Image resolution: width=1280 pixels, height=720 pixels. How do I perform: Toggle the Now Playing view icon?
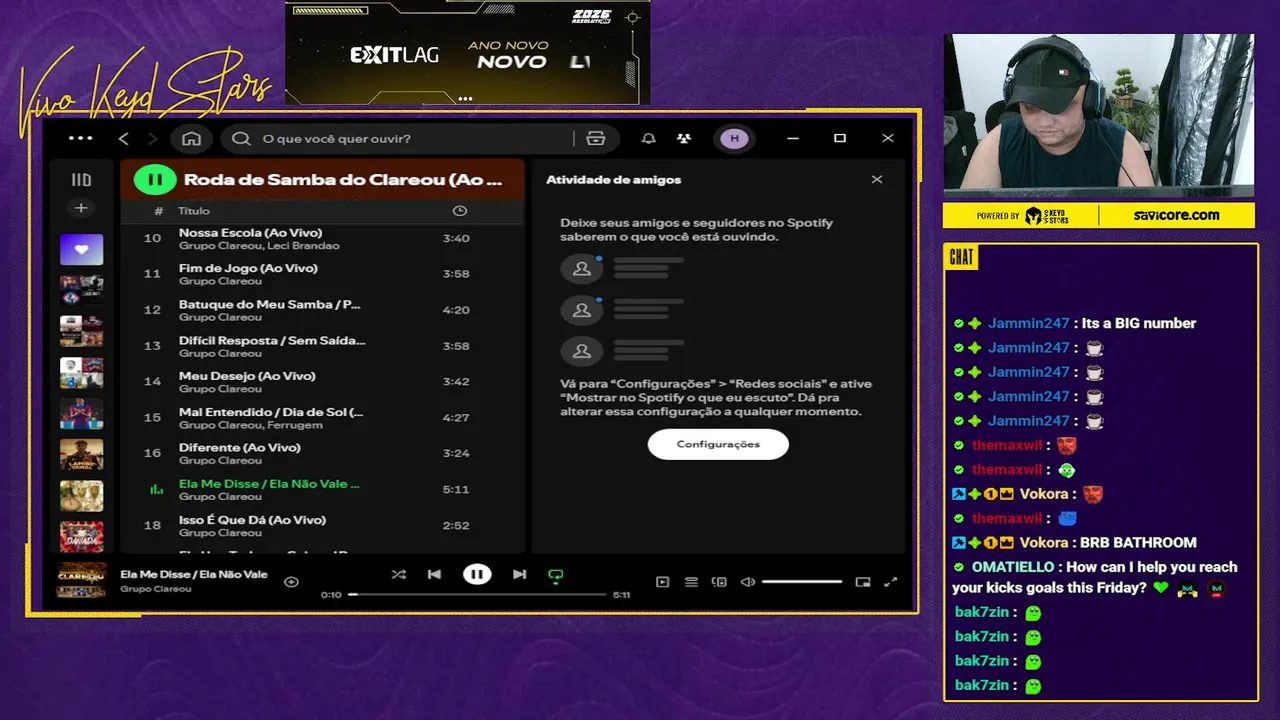coord(662,582)
